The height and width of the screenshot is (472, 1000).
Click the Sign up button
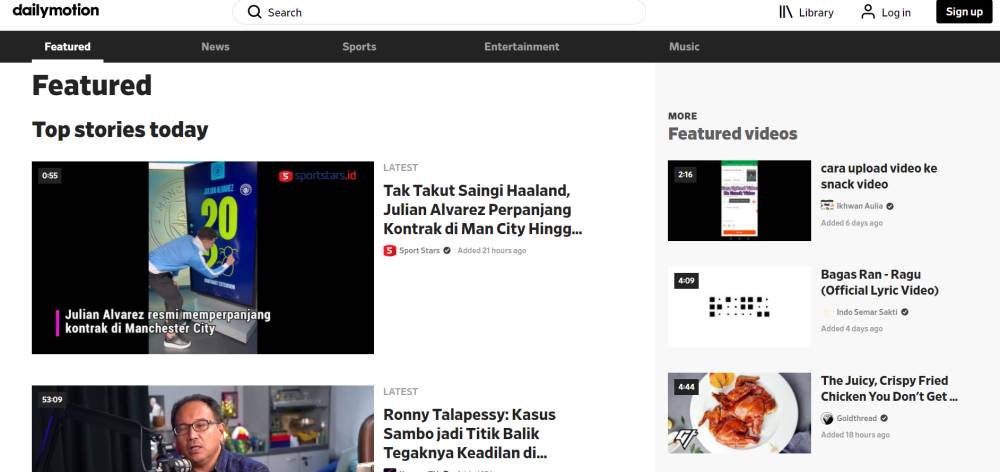pos(964,11)
